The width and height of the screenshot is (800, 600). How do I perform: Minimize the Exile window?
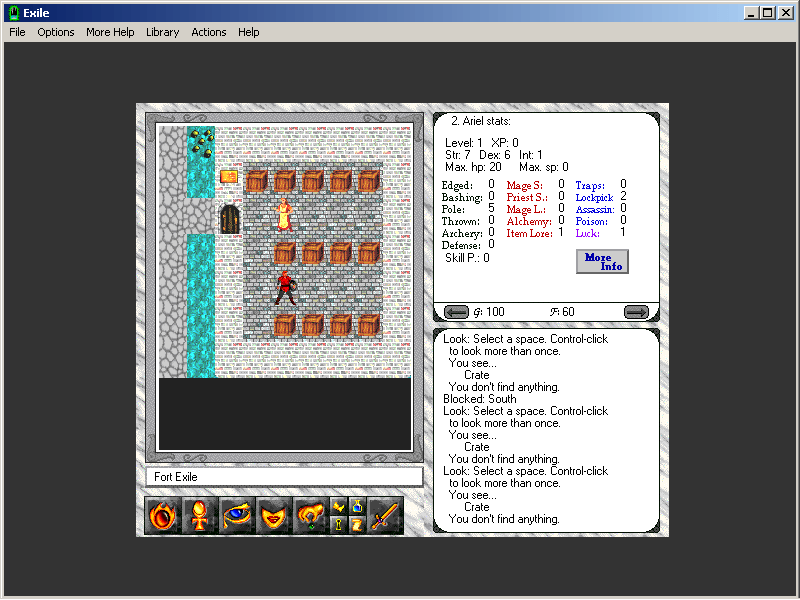pyautogui.click(x=751, y=13)
